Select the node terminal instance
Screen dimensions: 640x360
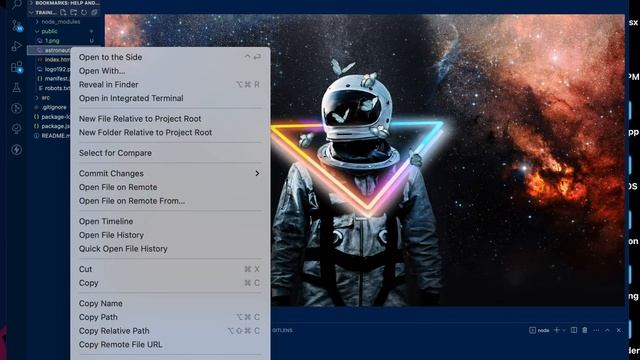coord(539,330)
